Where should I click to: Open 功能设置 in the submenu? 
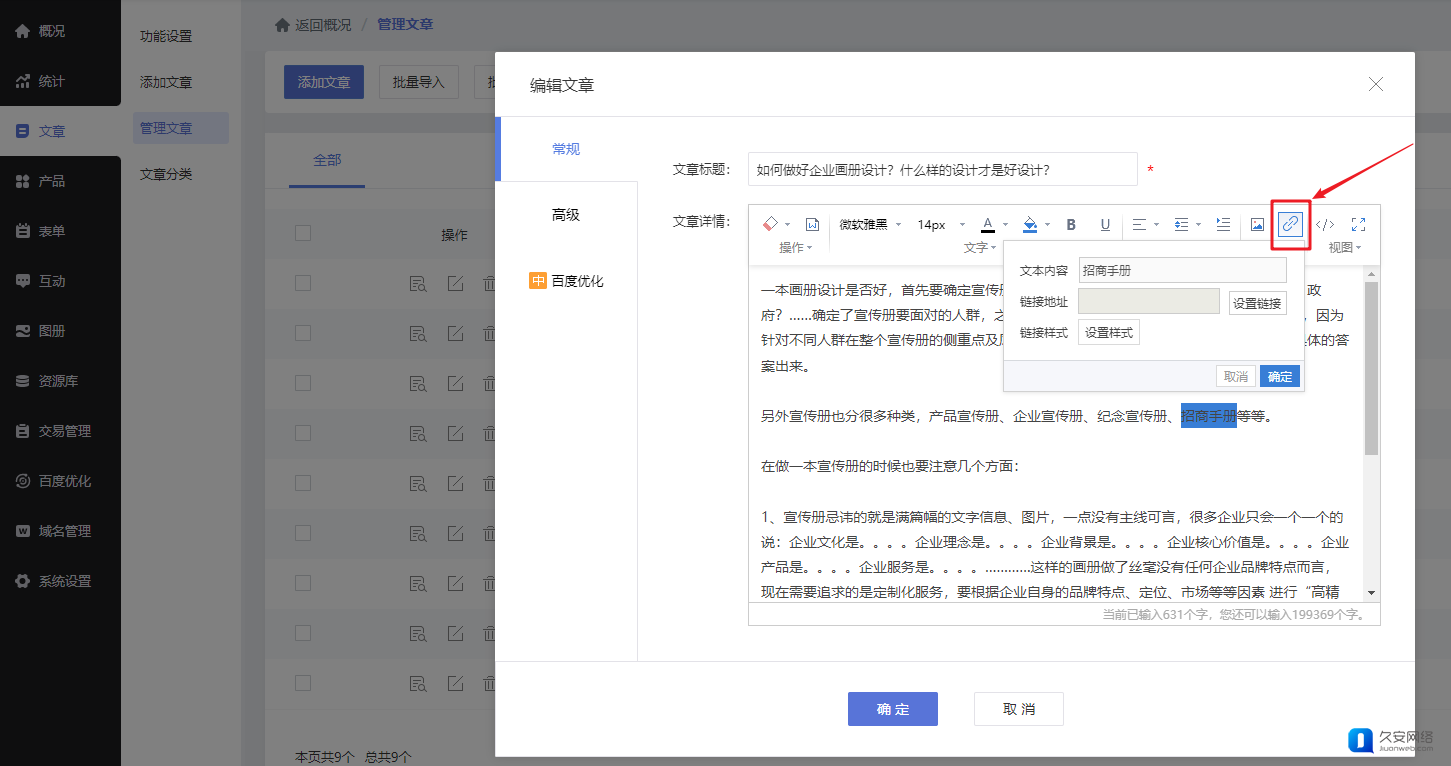click(166, 36)
